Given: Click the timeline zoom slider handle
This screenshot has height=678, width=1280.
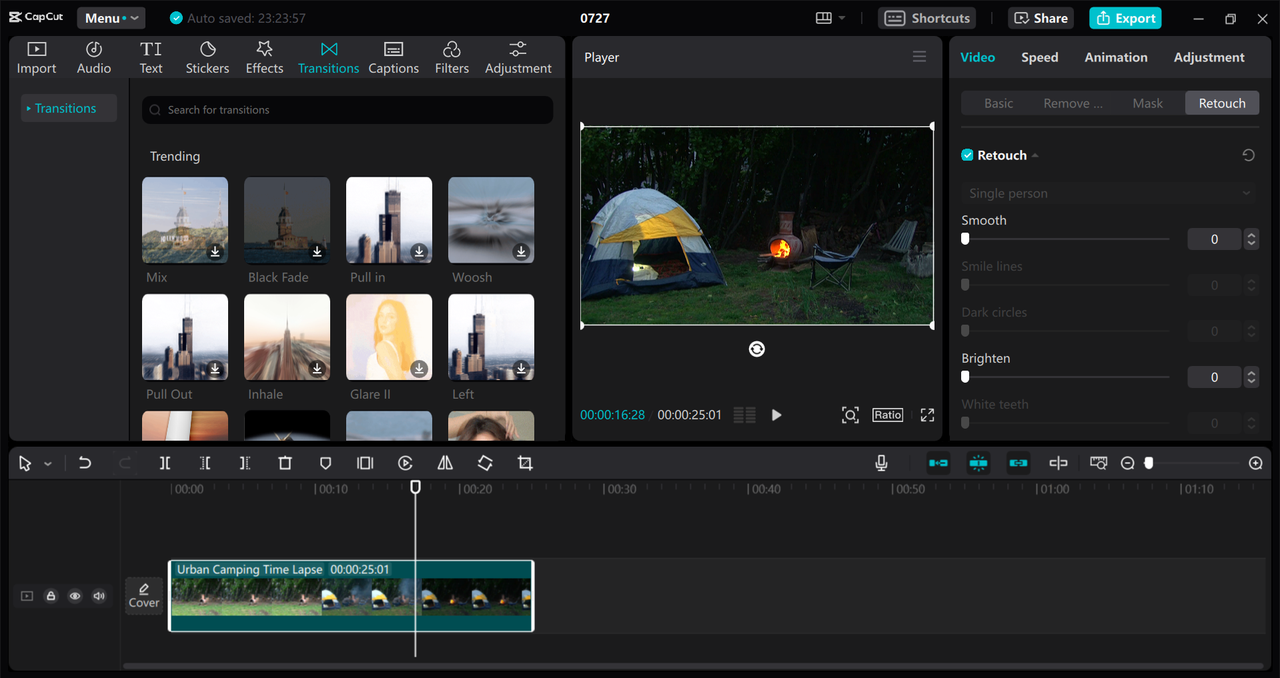Looking at the screenshot, I should (1149, 463).
